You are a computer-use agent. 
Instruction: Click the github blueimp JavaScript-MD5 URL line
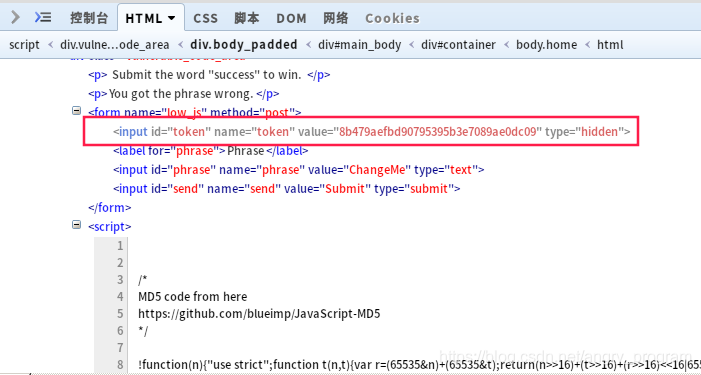click(x=259, y=313)
